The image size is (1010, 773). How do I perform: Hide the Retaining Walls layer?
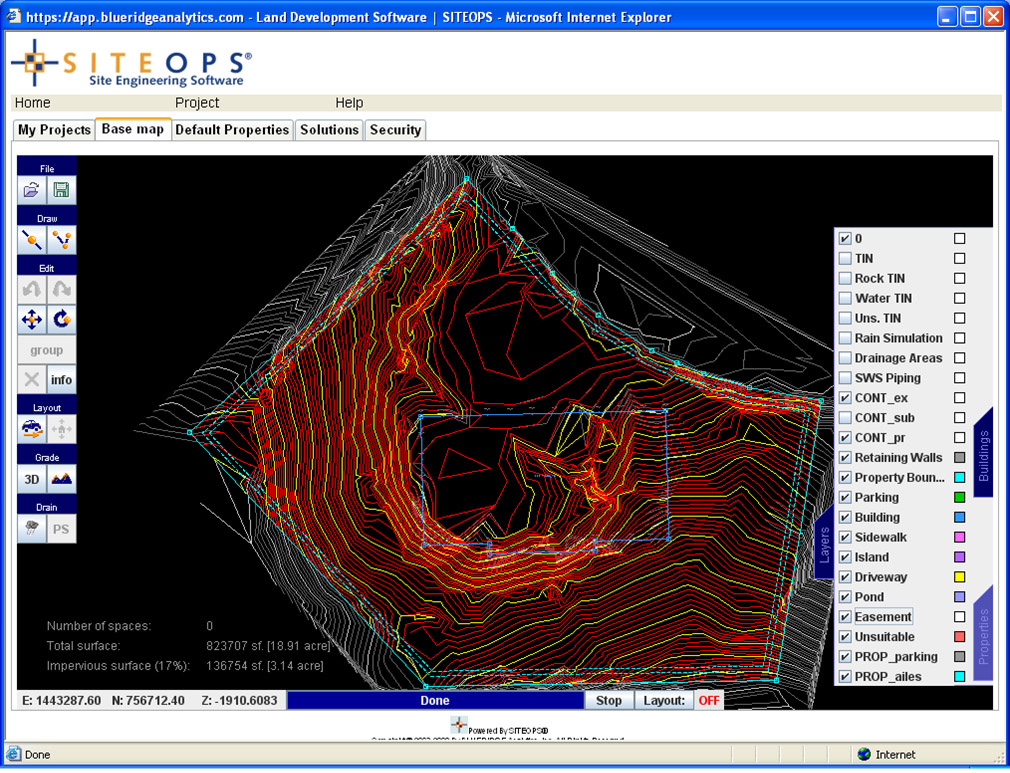click(845, 458)
